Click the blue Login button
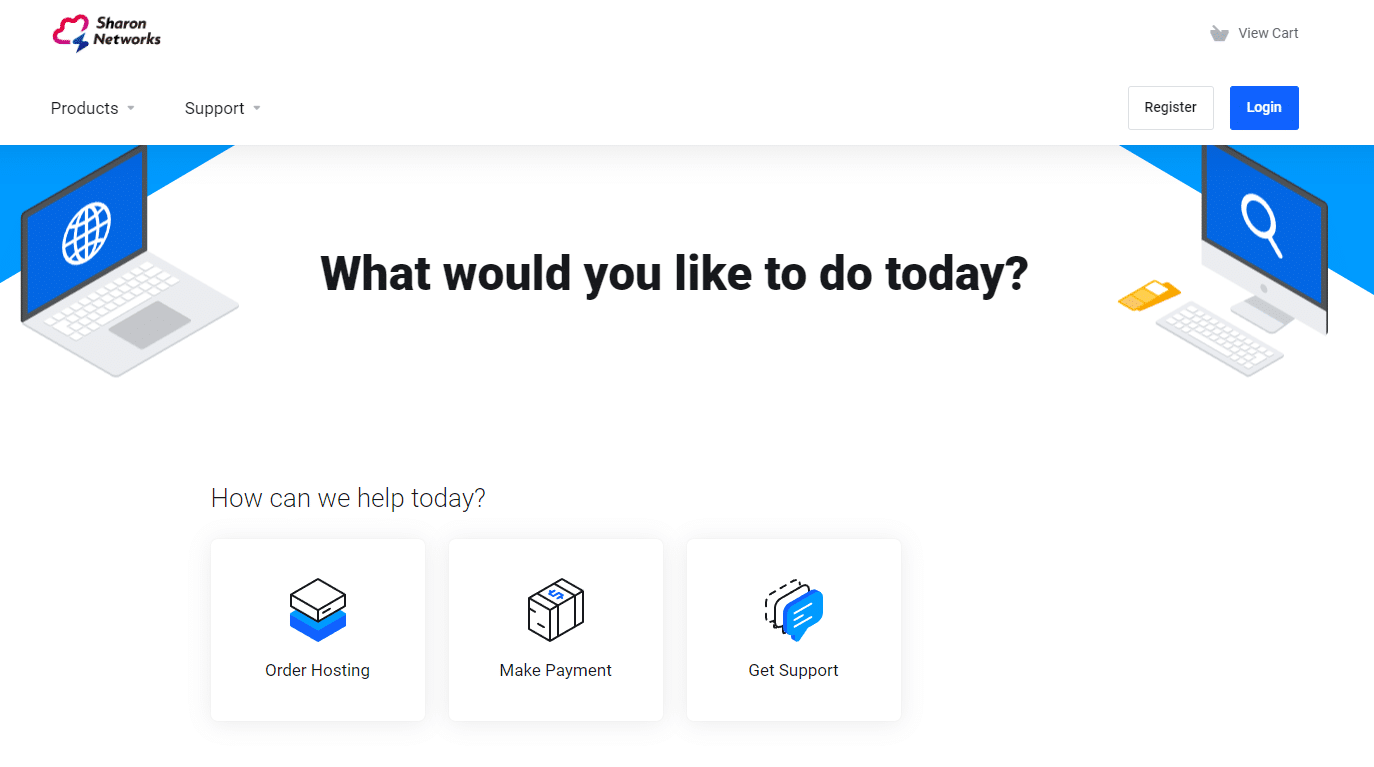 click(1264, 108)
